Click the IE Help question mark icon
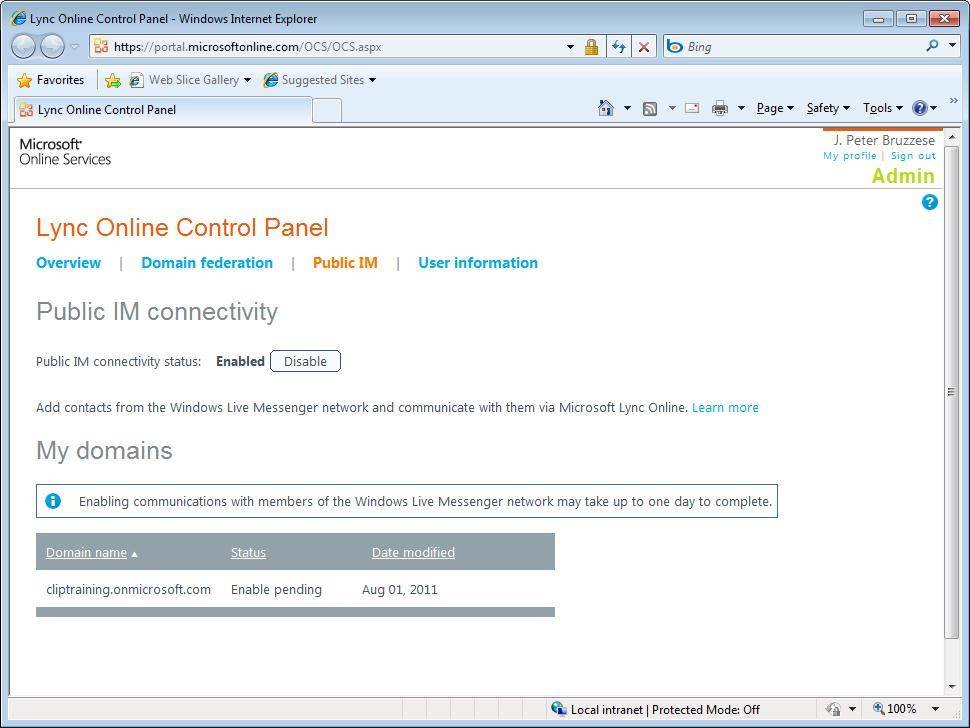 pyautogui.click(x=920, y=108)
